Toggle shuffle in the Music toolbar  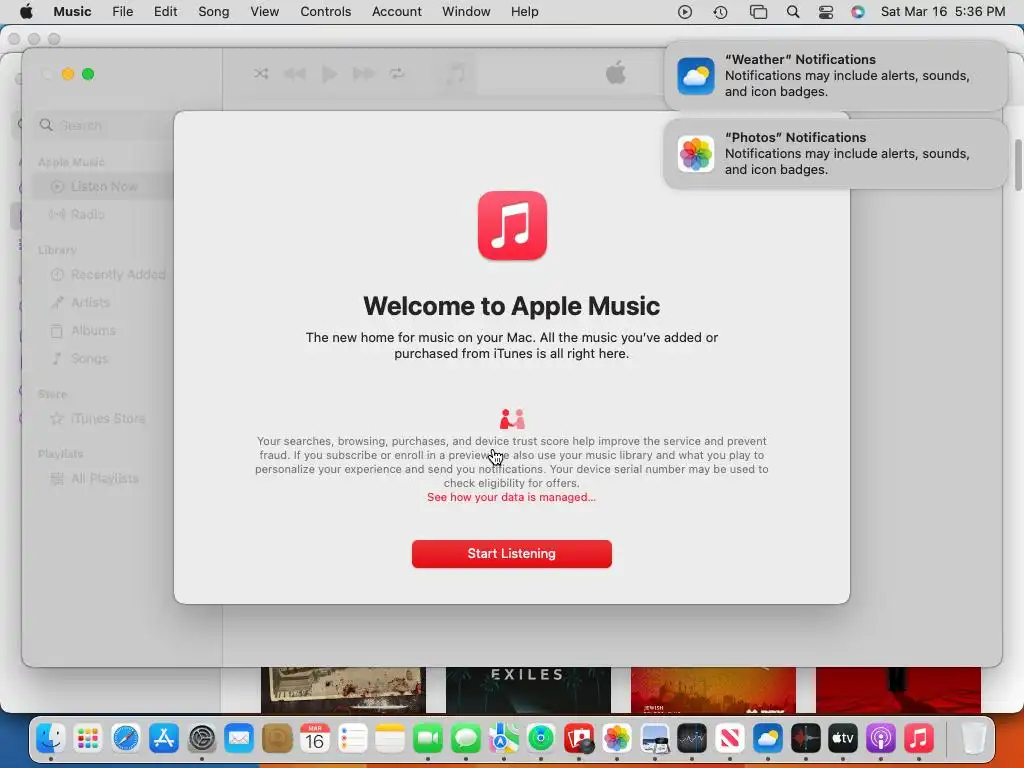point(261,73)
